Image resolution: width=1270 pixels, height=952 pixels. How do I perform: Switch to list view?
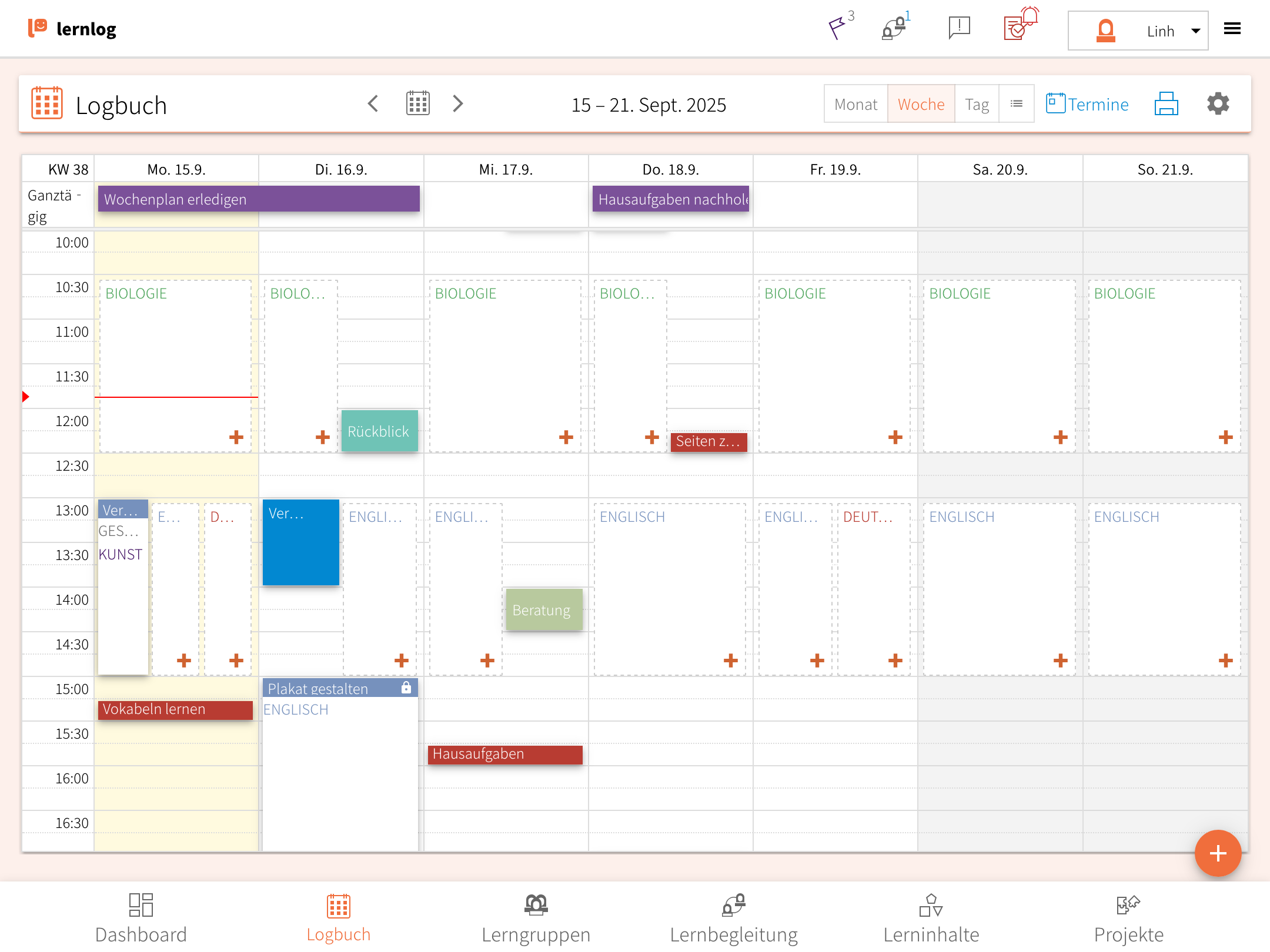coord(1016,104)
